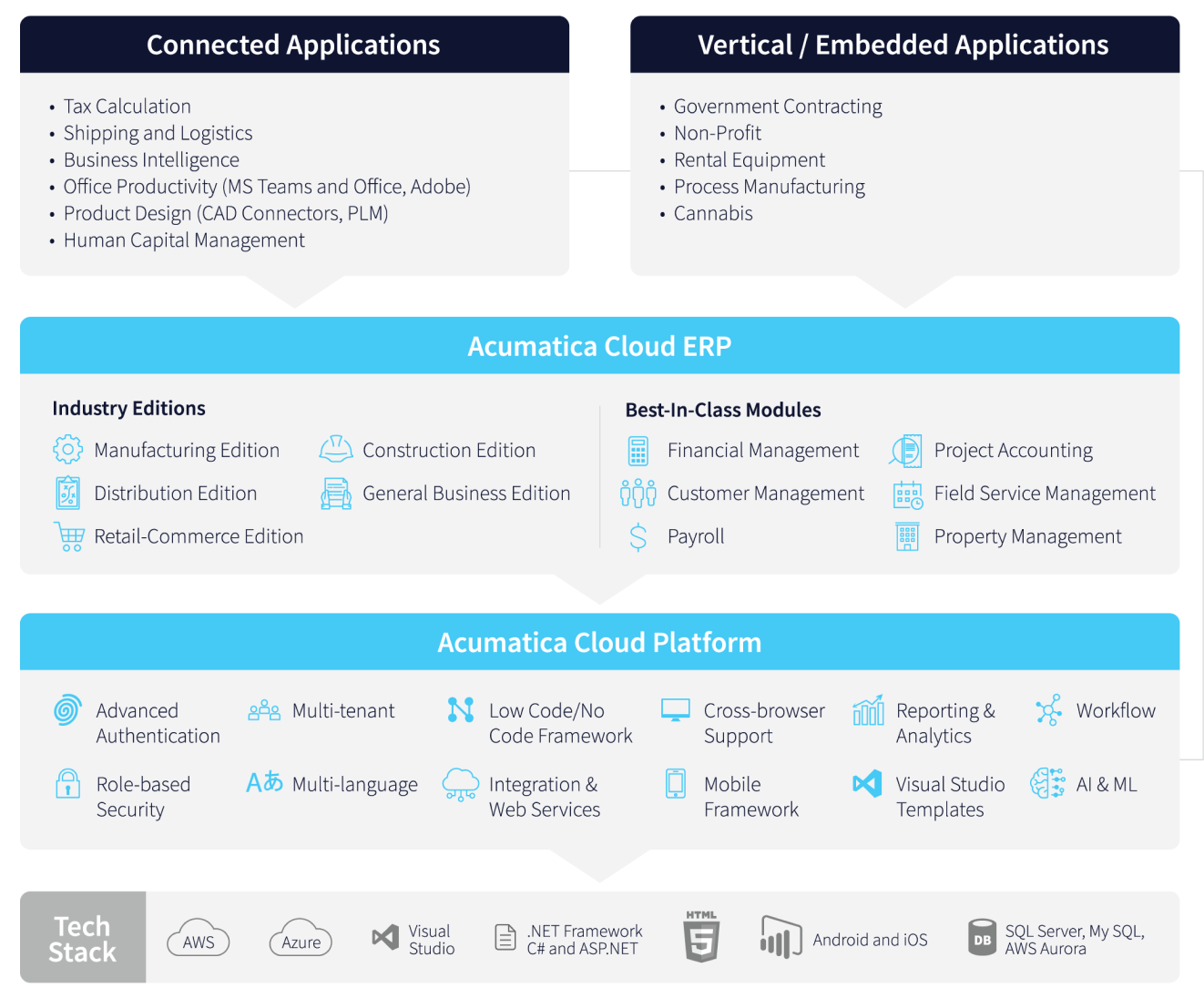The height and width of the screenshot is (998, 1204).
Task: Click the Retail-Commerce shopping cart icon
Action: pyautogui.click(x=69, y=536)
